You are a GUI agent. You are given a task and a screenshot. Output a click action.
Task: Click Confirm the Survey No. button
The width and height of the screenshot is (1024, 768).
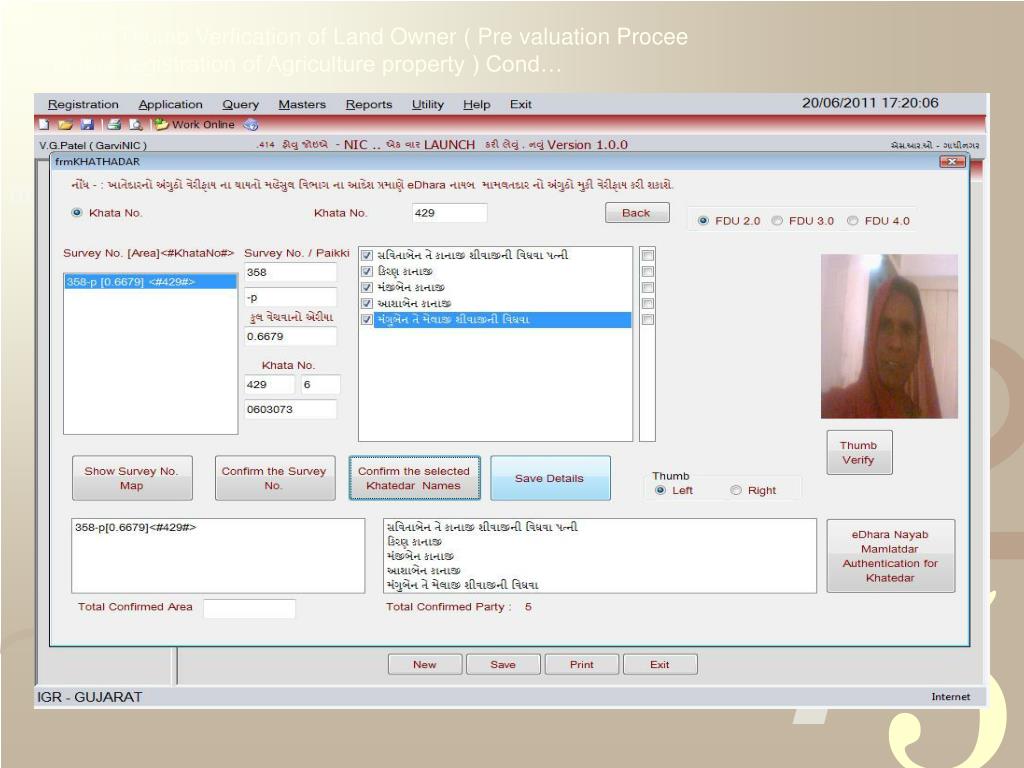pos(275,478)
